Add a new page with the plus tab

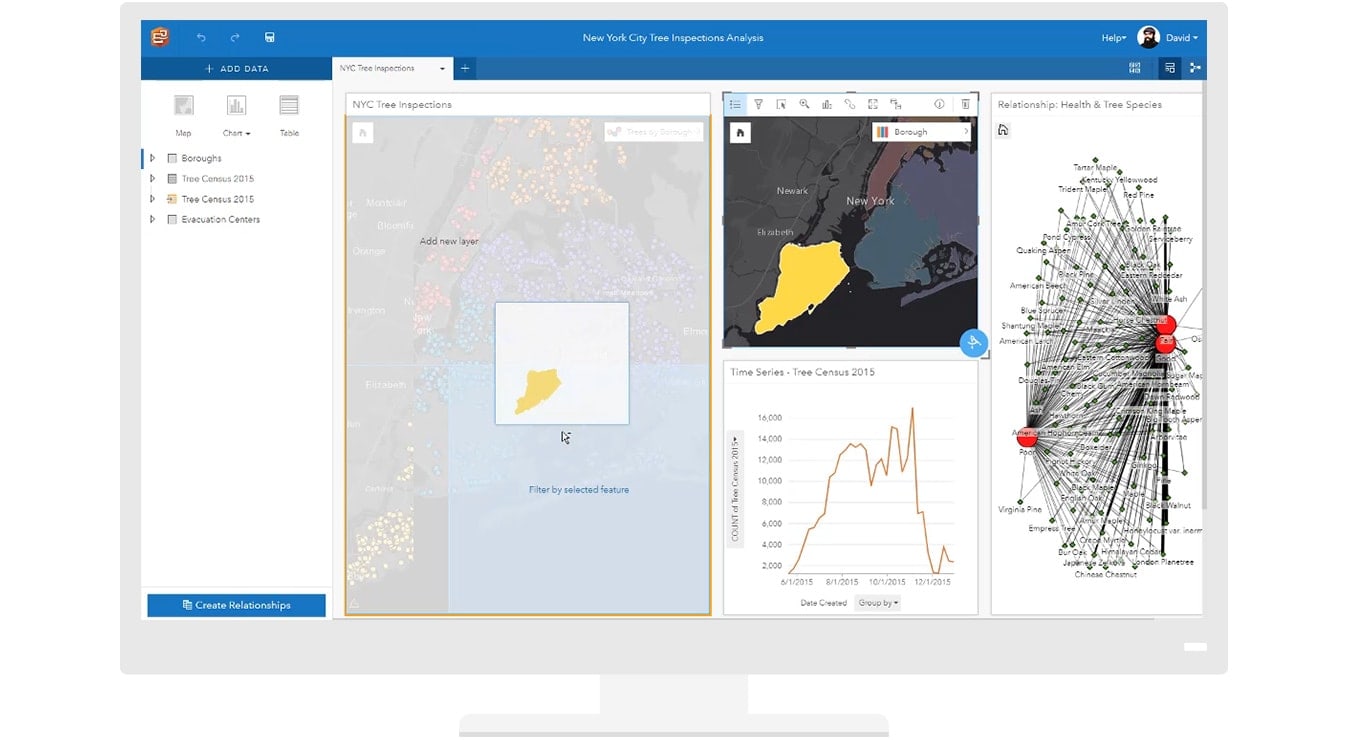click(465, 69)
